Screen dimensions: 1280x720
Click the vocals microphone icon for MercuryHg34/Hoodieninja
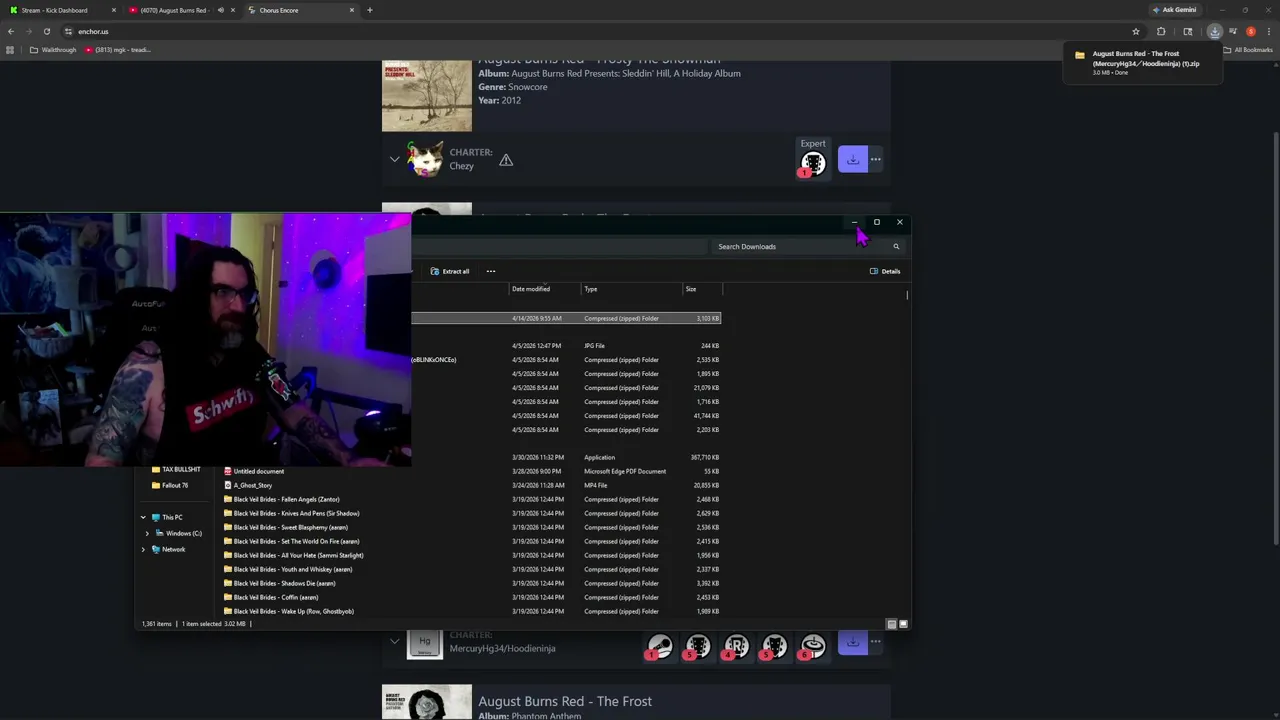tap(660, 647)
